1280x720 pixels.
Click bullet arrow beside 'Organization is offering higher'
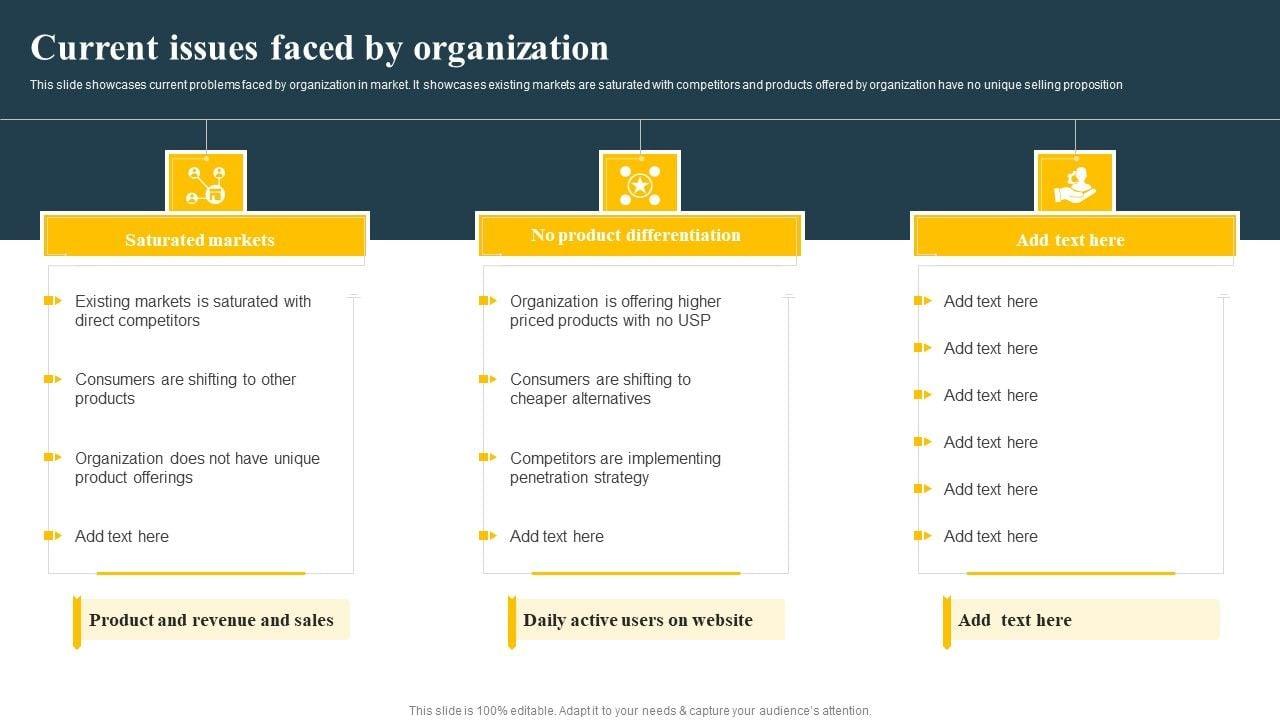(x=488, y=300)
